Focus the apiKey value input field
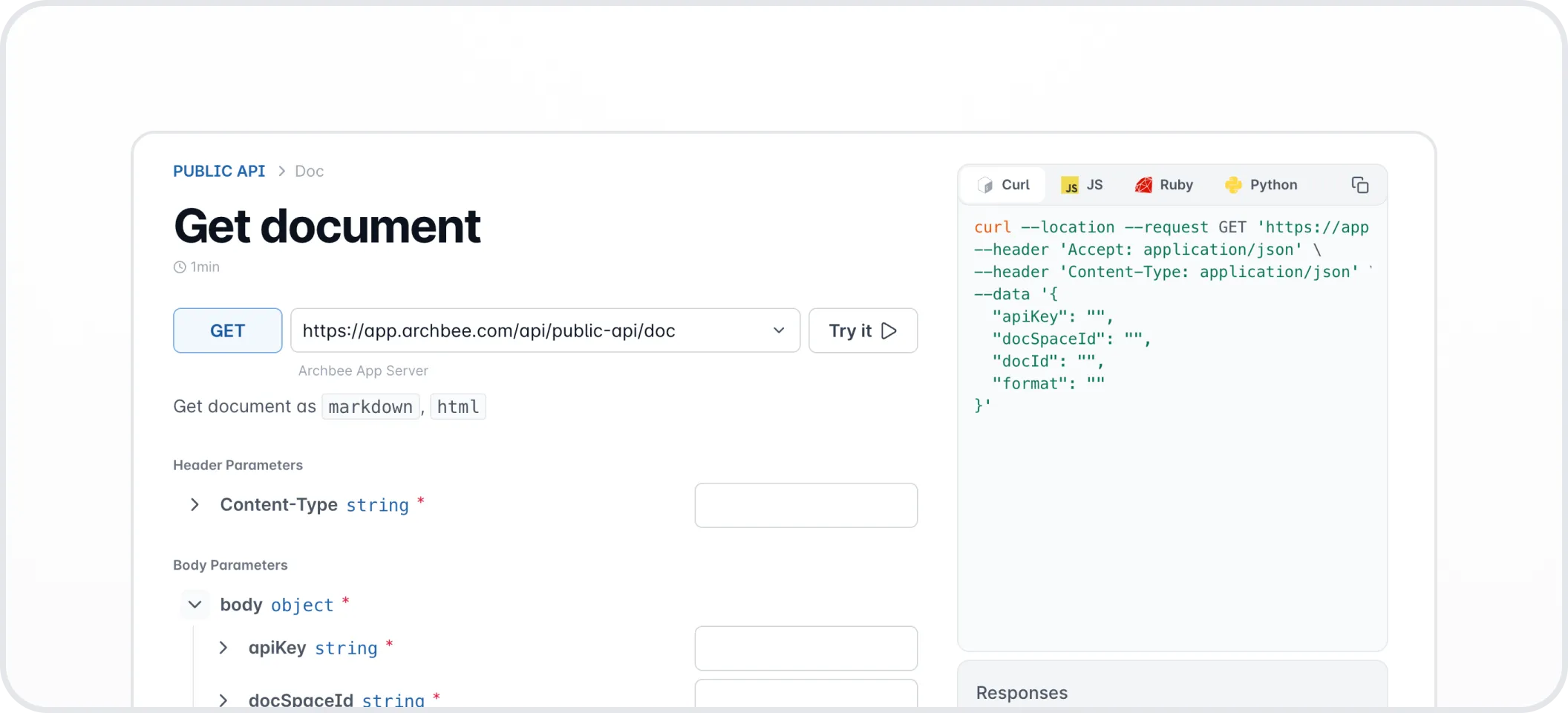 point(806,648)
